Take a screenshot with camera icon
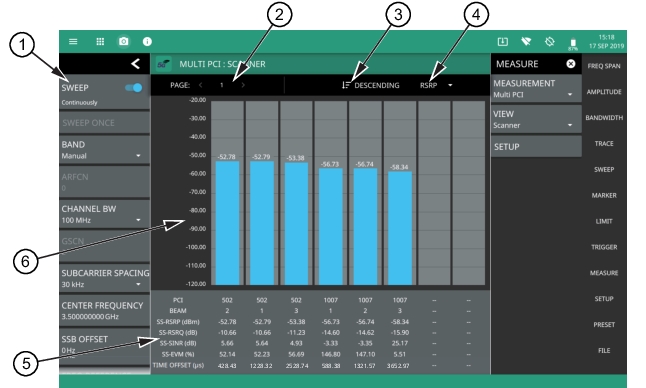Image resolution: width=646 pixels, height=388 pixels. (124, 42)
